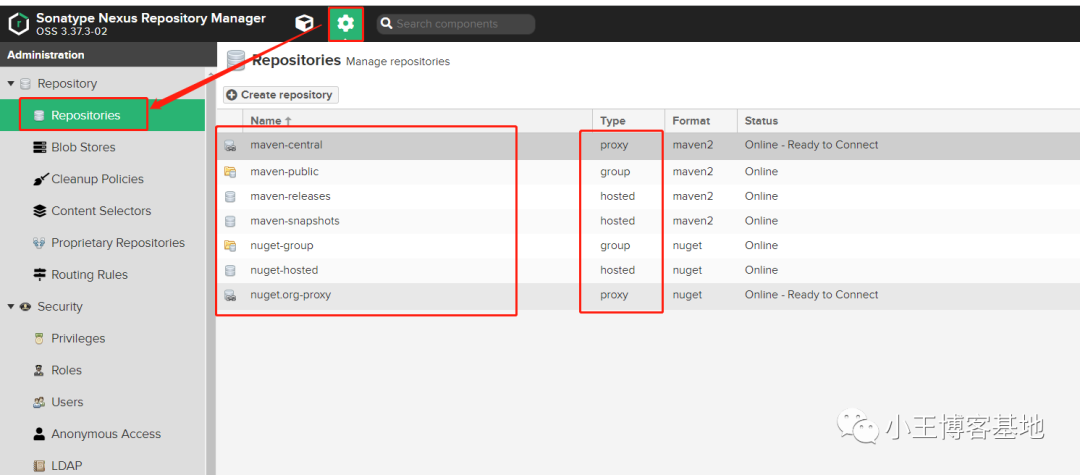Click the Sonatype Nexus logo icon

point(18,23)
